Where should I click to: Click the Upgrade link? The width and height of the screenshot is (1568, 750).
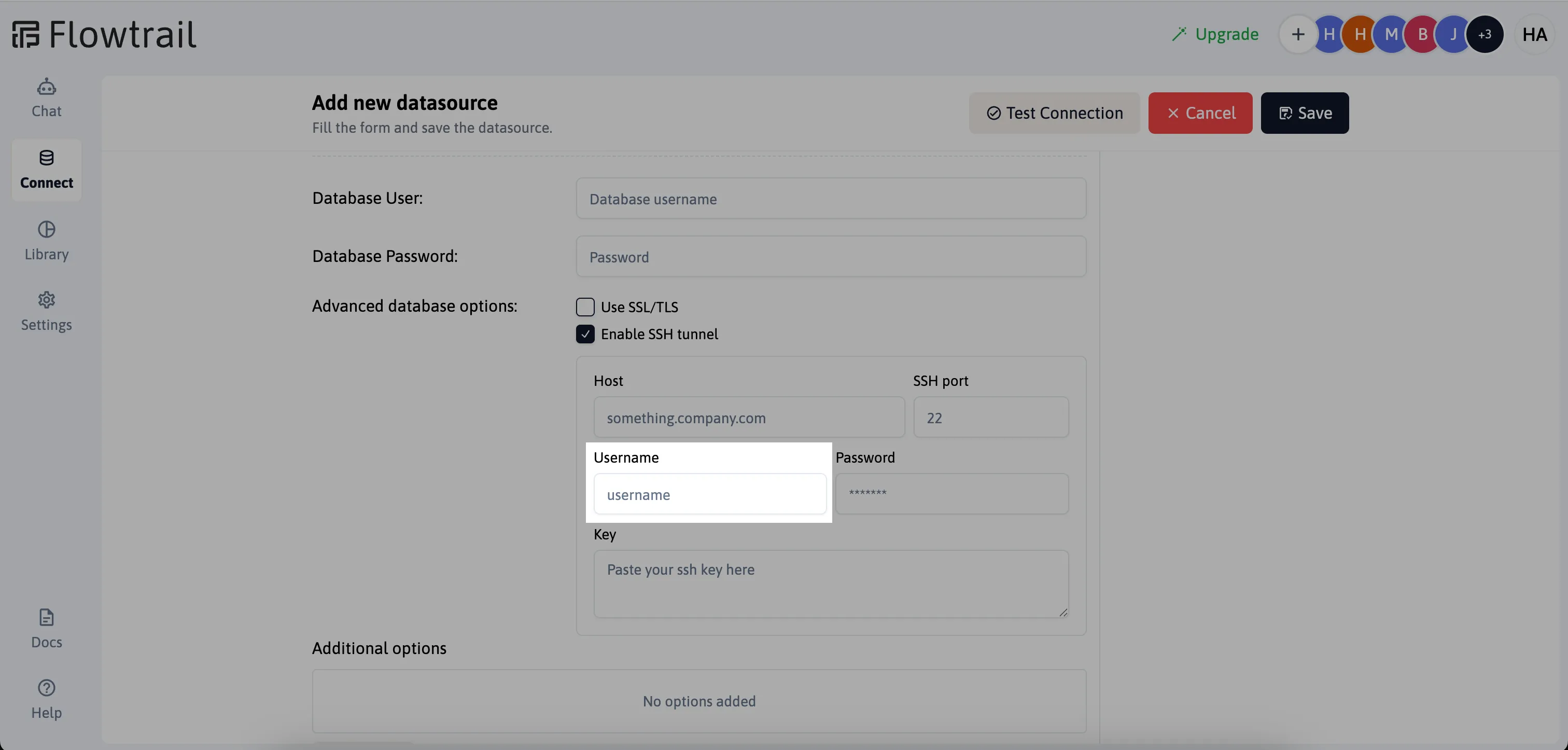[1226, 34]
